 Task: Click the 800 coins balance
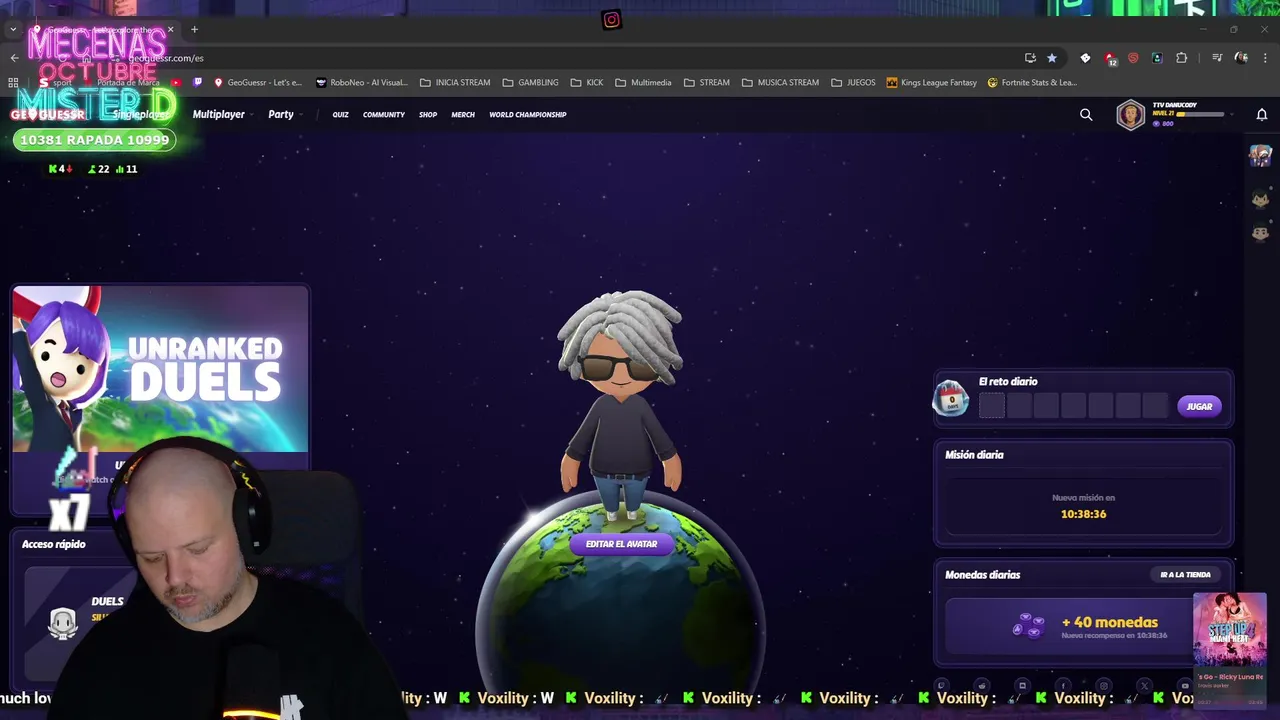coord(1163,123)
